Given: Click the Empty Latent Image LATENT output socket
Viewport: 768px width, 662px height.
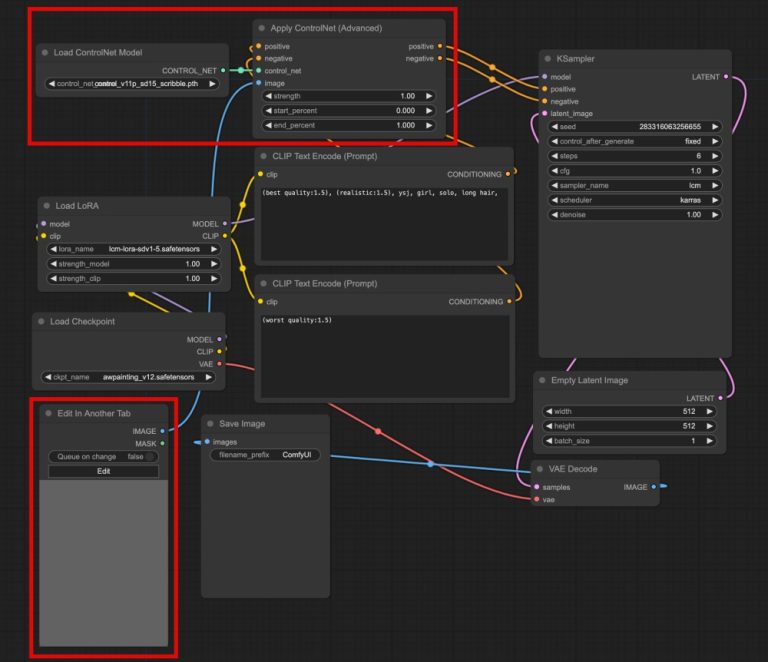Looking at the screenshot, I should [720, 398].
